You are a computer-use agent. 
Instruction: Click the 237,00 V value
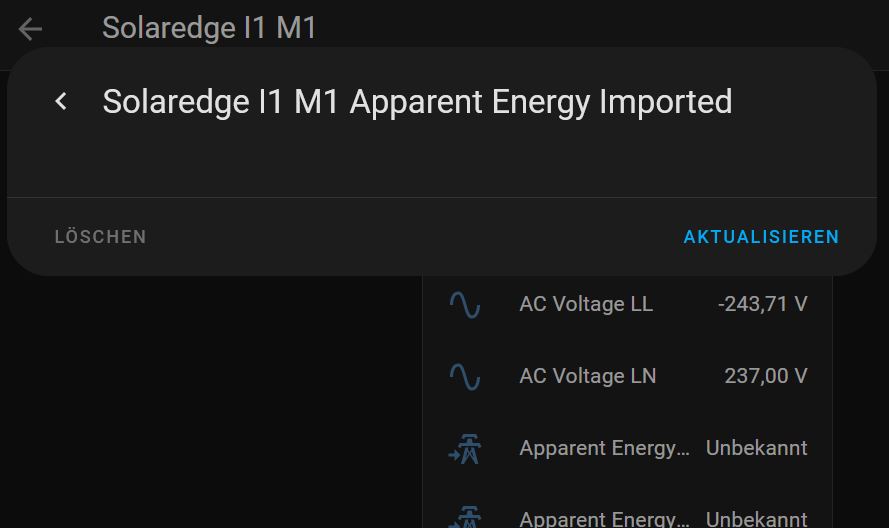[765, 376]
